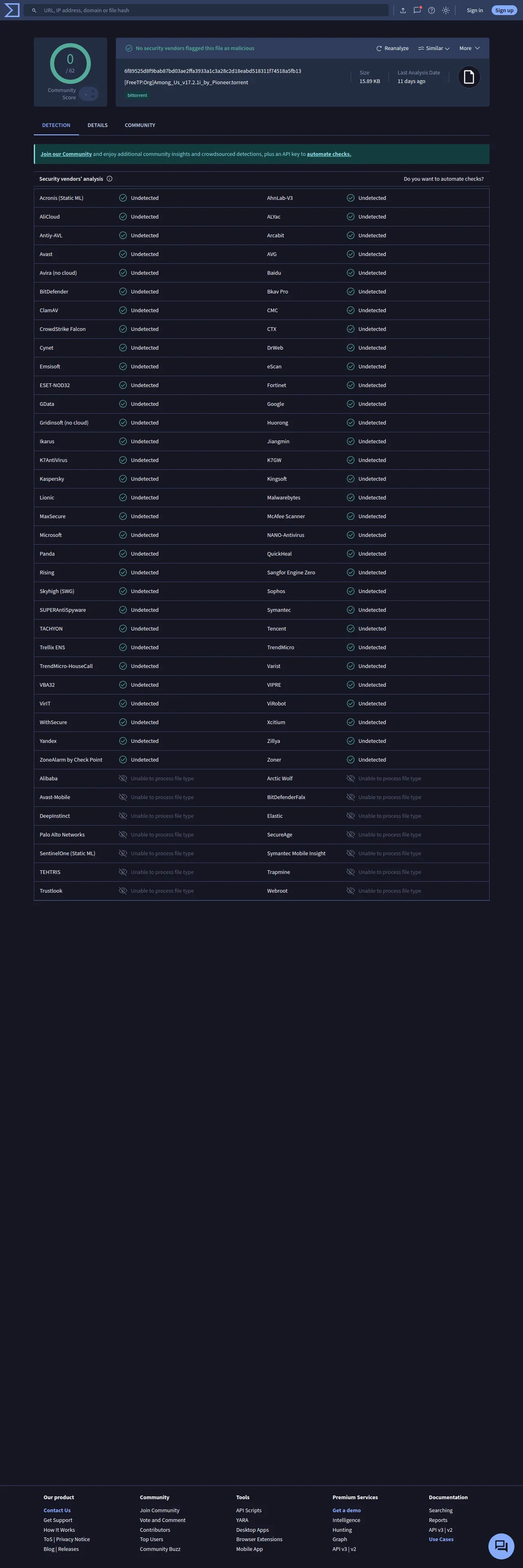Click the community score vote pill
The height and width of the screenshot is (1568, 523).
pyautogui.click(x=89, y=94)
